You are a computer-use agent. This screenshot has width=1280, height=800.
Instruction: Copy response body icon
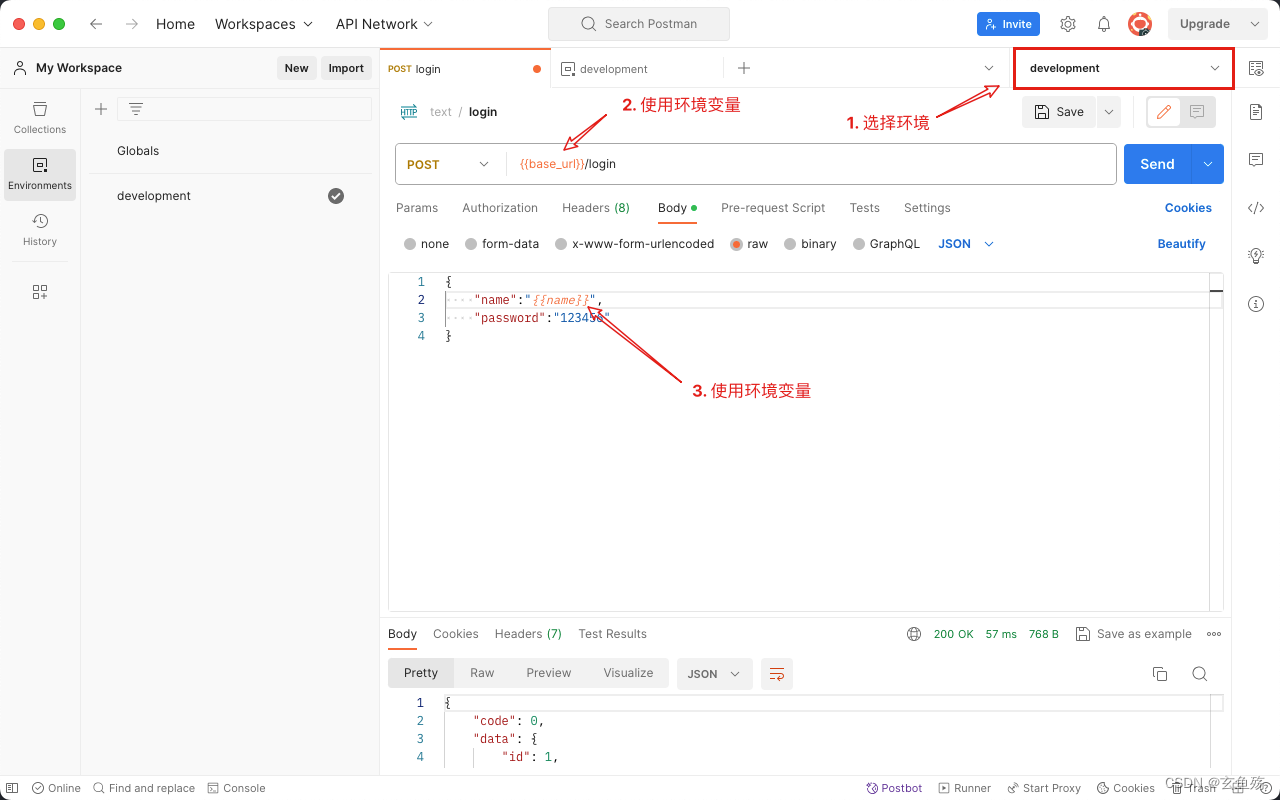click(x=1160, y=674)
